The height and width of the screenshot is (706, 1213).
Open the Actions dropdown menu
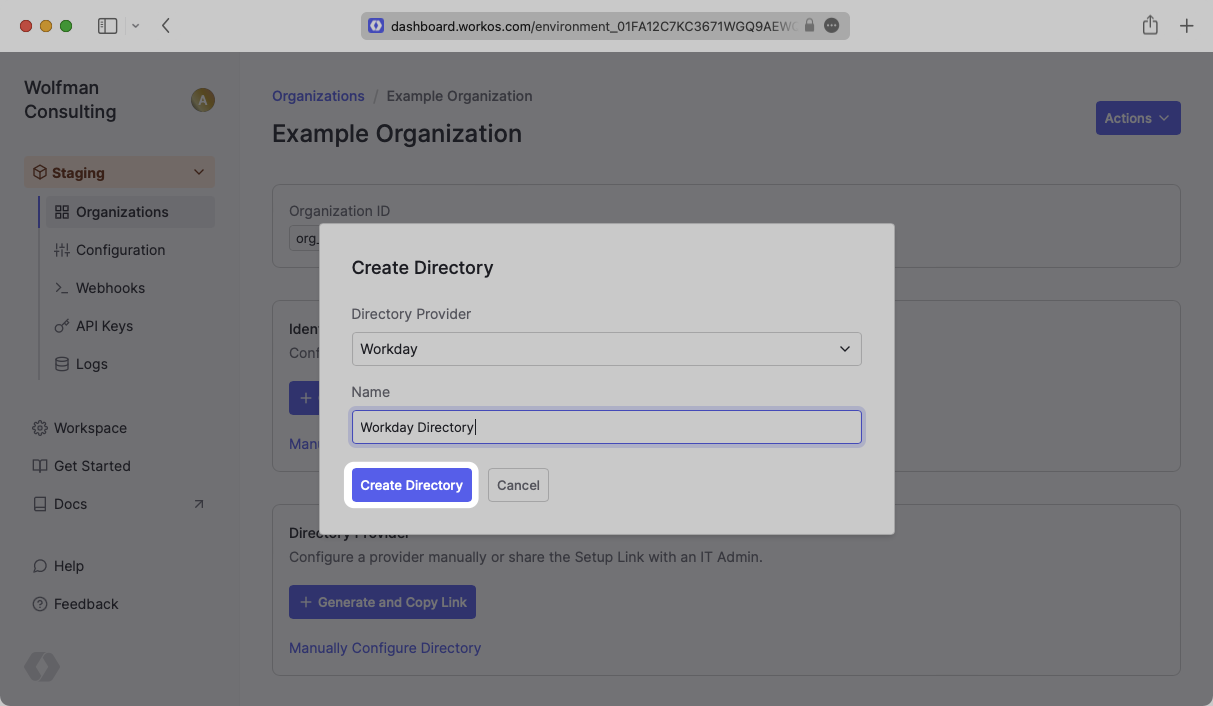[x=1137, y=118]
